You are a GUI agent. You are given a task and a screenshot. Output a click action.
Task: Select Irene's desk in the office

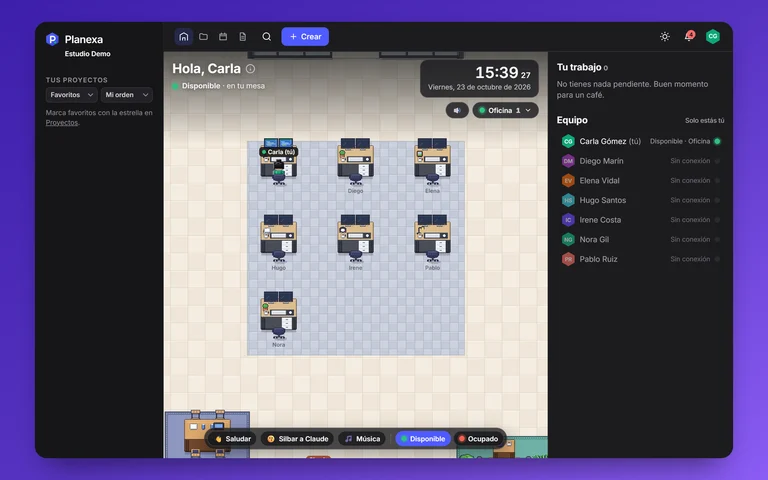pos(356,239)
